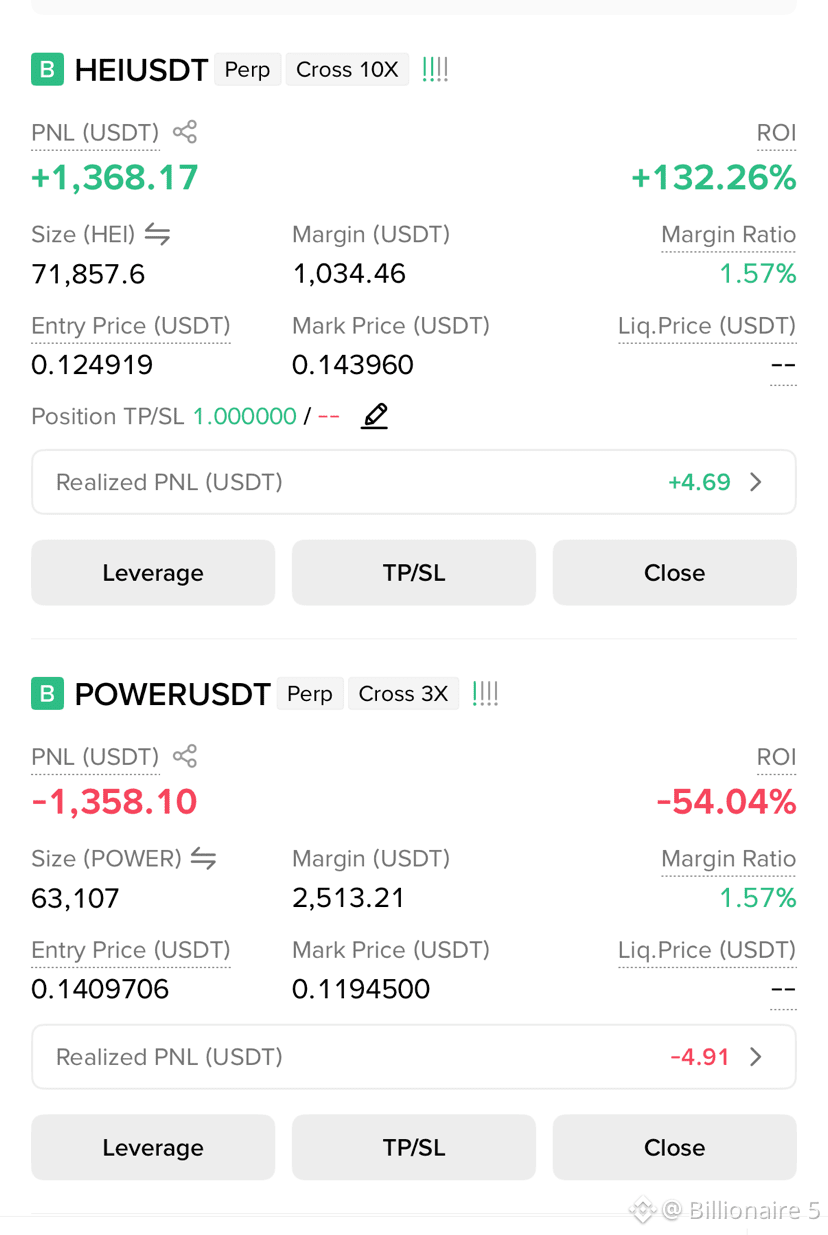Viewport: 828px width, 1235px height.
Task: Share the HEIUSDT PNL via share icon
Action: coord(185,132)
